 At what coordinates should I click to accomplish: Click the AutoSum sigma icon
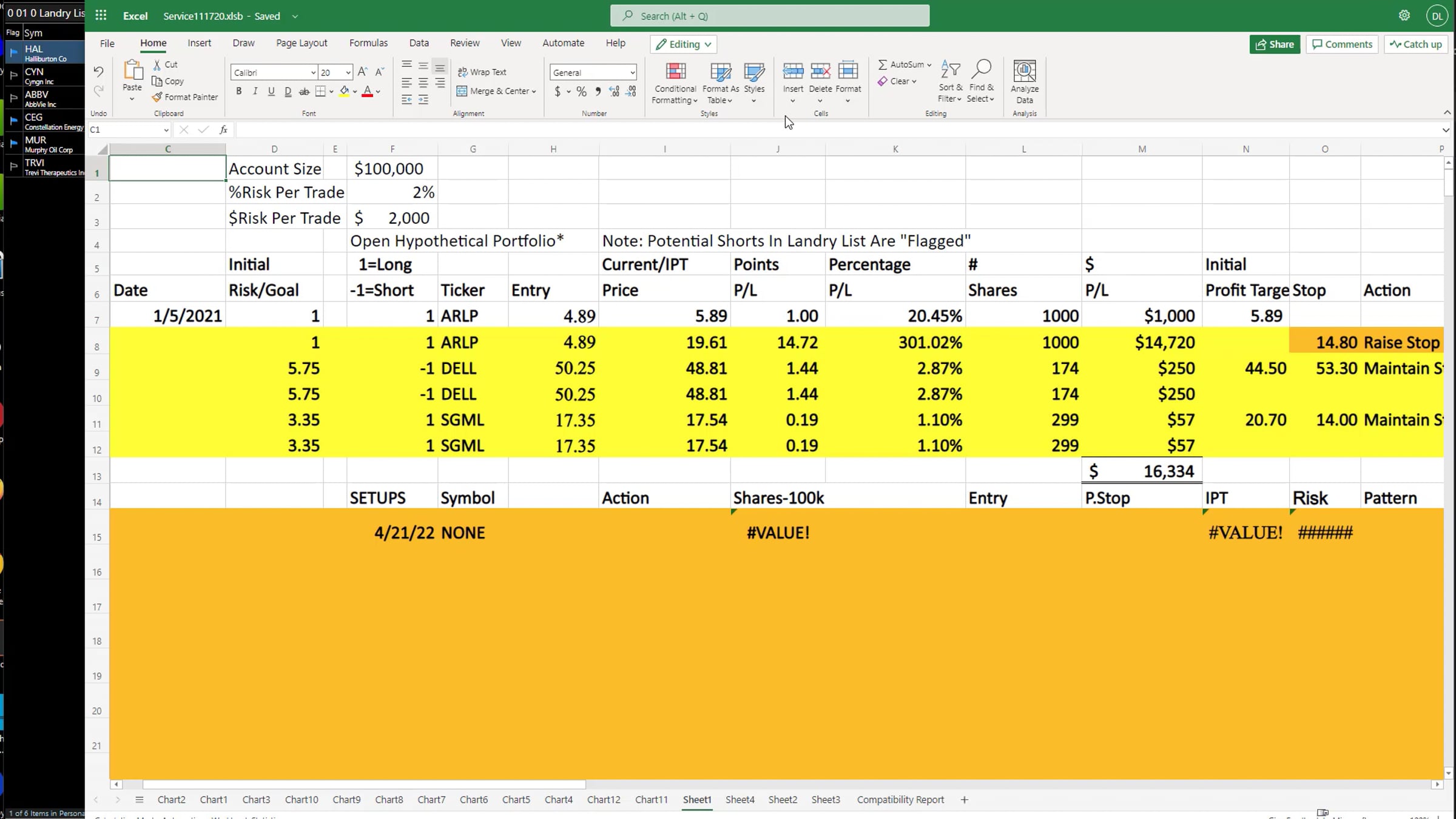pos(883,64)
